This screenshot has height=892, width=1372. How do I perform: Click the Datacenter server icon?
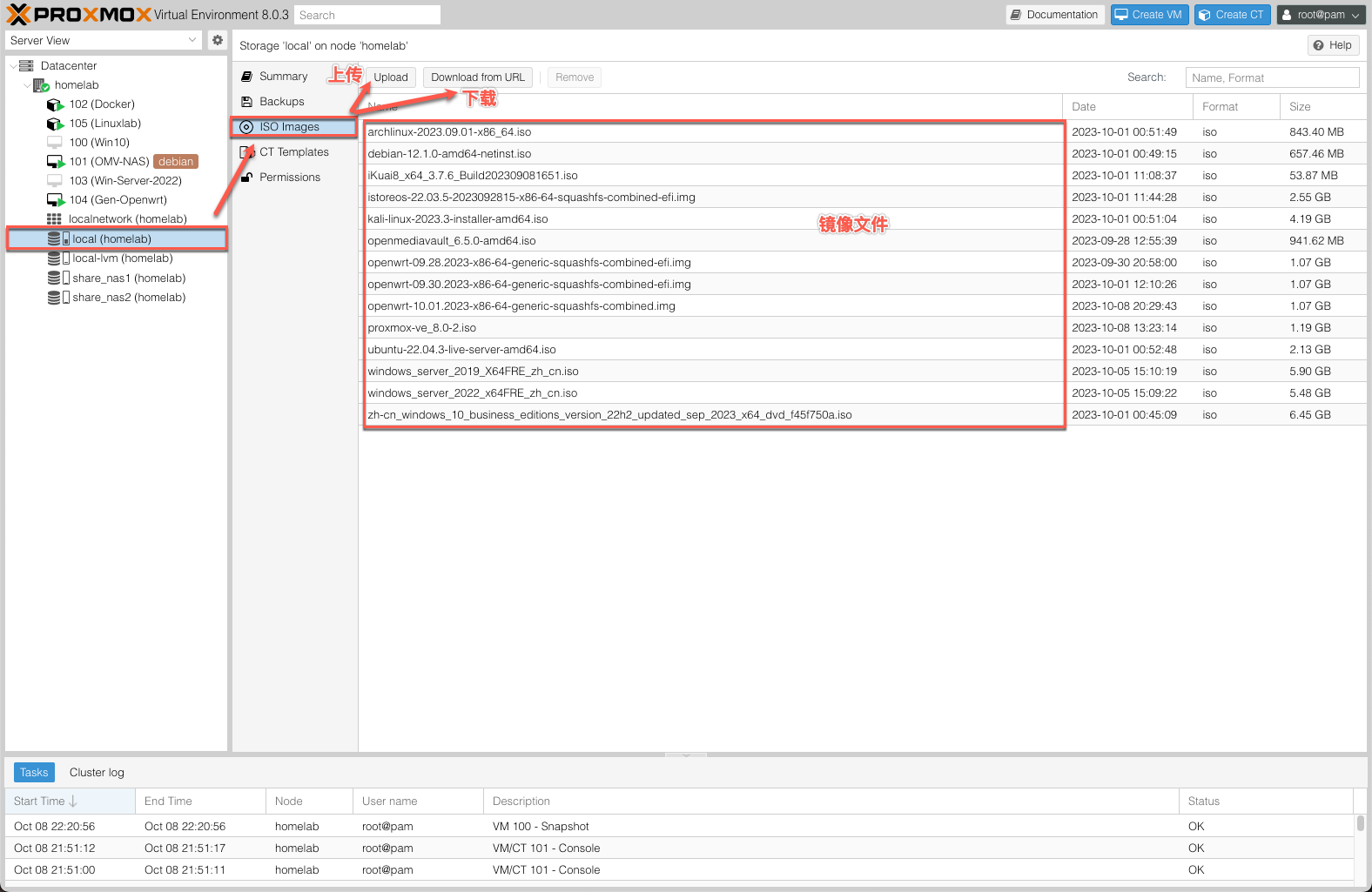pos(26,65)
